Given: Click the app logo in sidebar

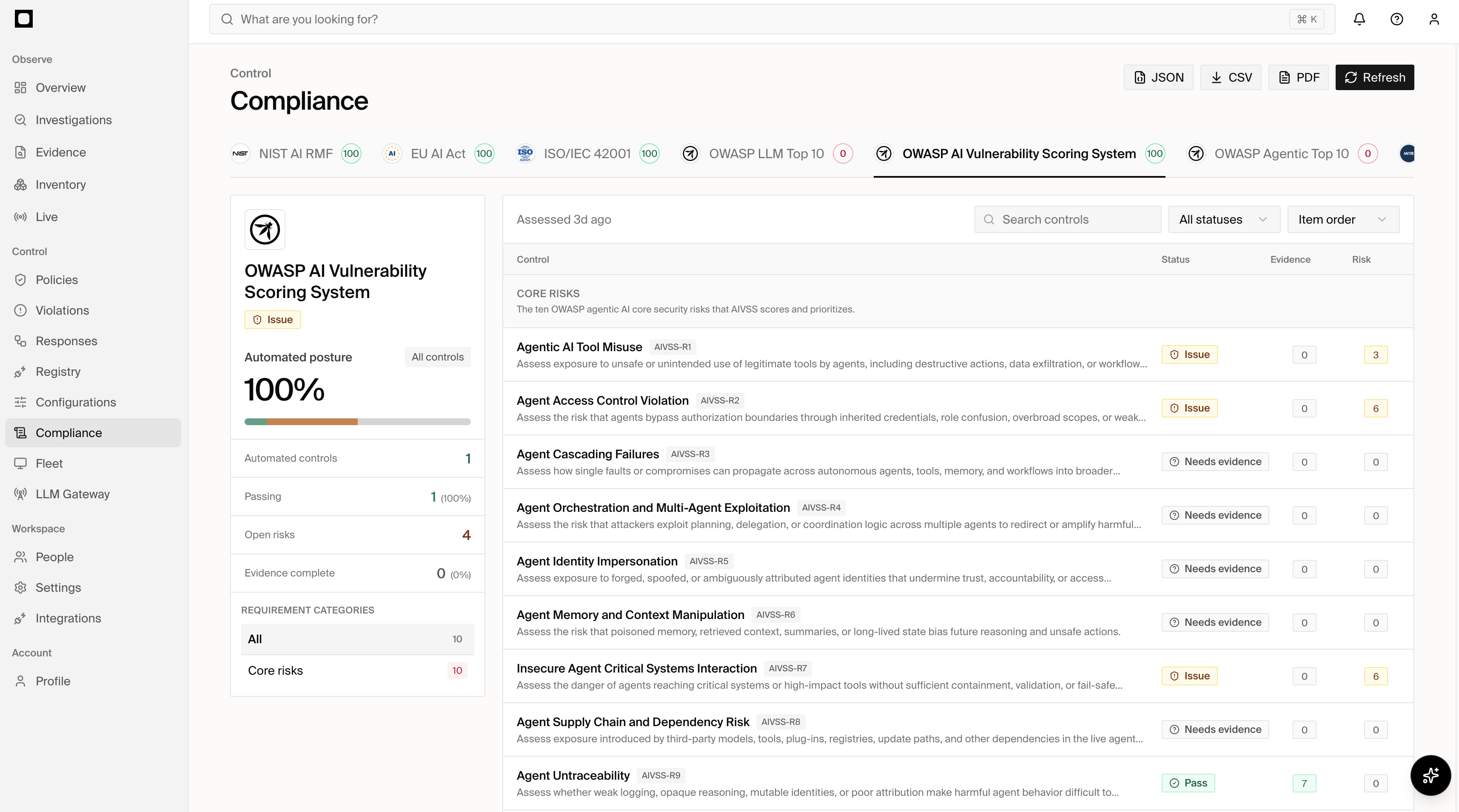Looking at the screenshot, I should (x=23, y=19).
